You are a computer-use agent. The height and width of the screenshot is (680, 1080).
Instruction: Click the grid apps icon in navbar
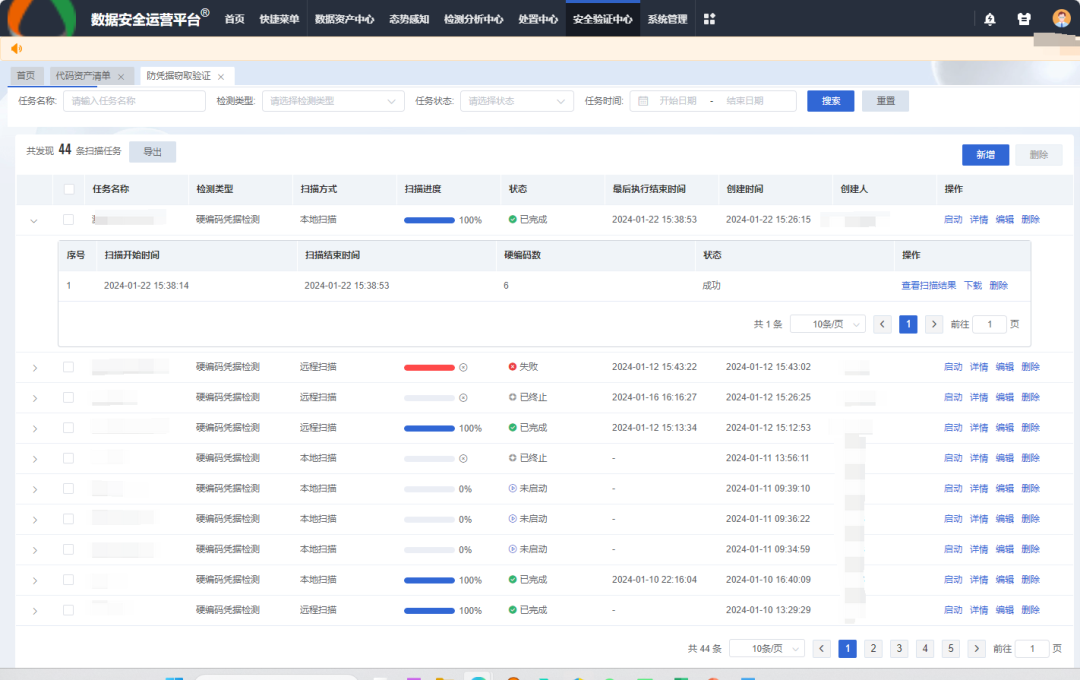(710, 19)
